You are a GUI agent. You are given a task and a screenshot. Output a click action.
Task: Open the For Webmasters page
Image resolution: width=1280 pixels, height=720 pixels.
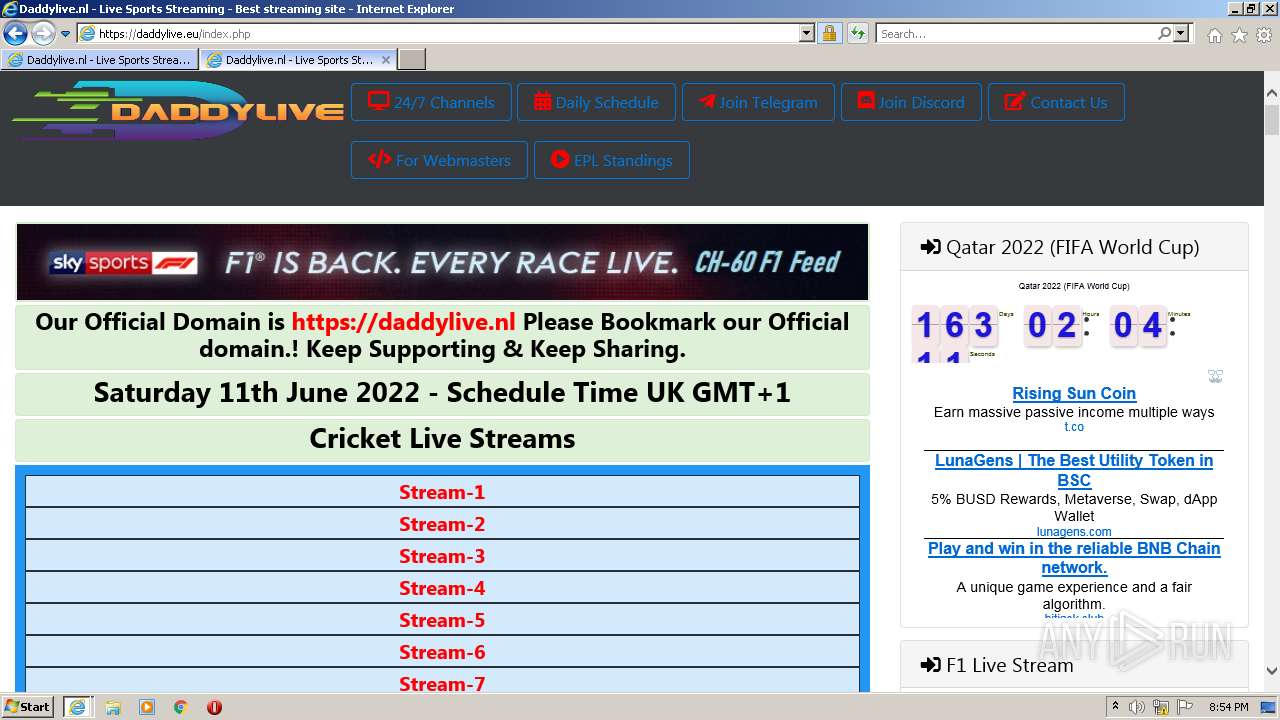tap(439, 160)
